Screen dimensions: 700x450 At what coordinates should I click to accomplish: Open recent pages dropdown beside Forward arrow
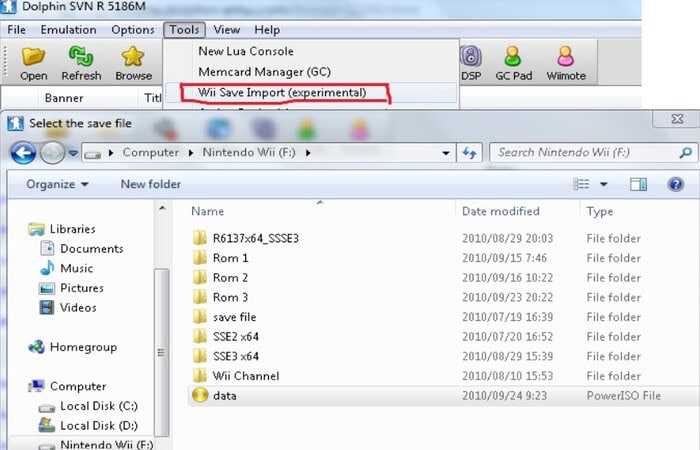[73, 153]
